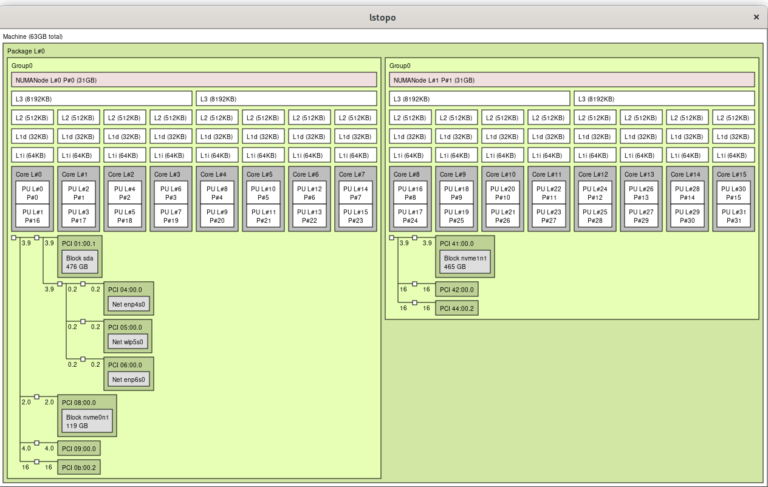Click the PCI 42:00.0 node
Viewport: 768px width, 487px height.
457,288
